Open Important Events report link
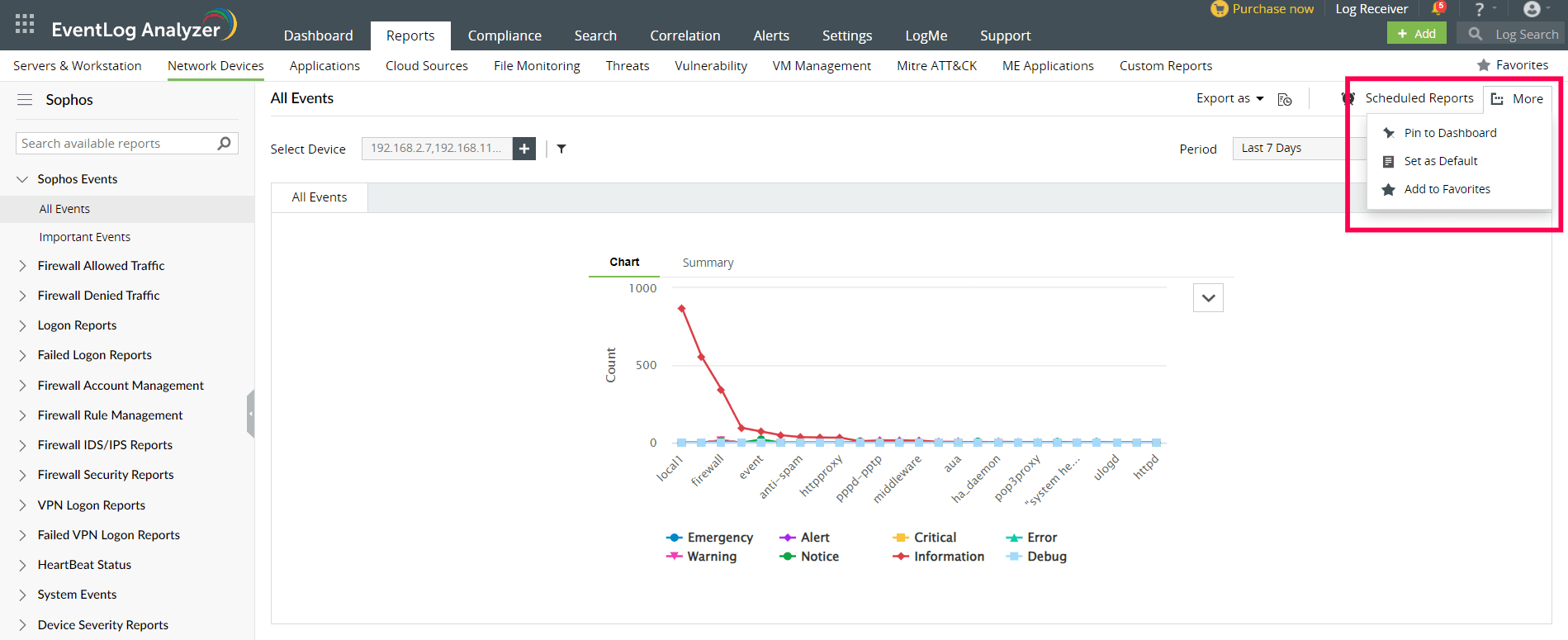Viewport: 1568px width, 640px height. 84,237
